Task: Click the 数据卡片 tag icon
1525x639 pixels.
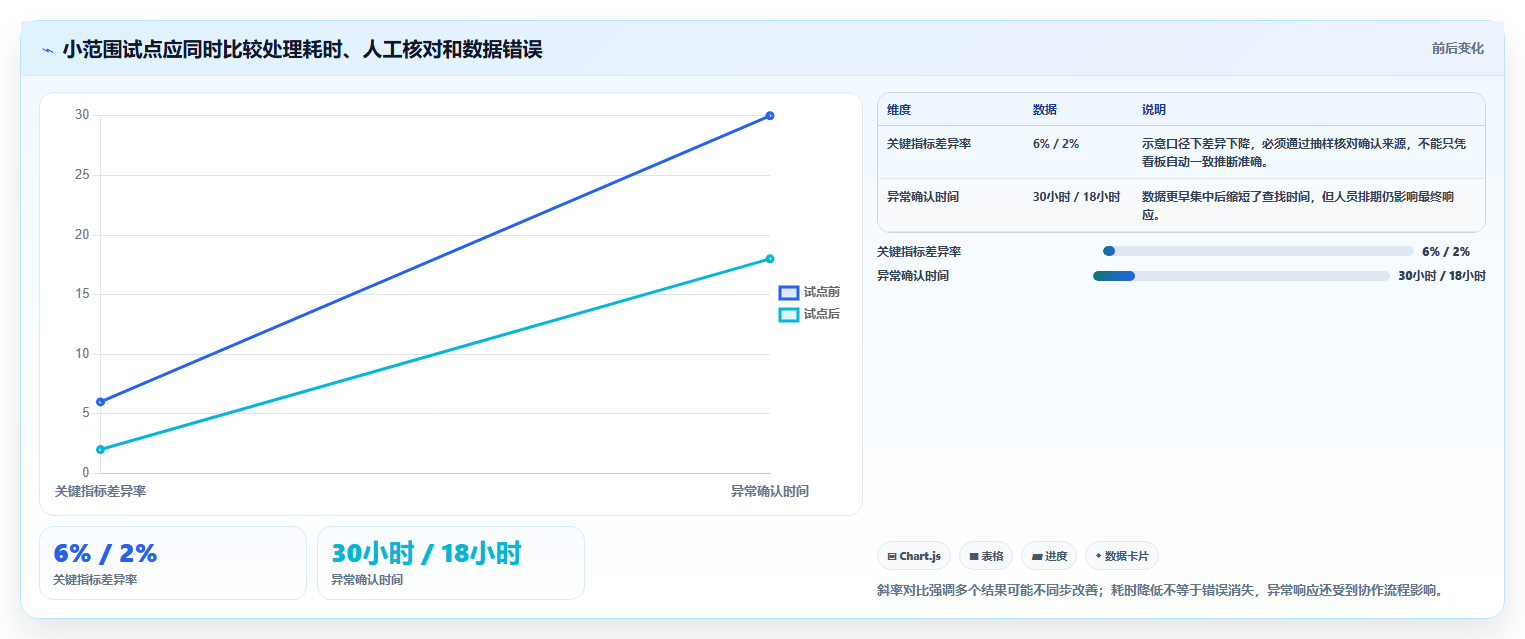Action: tap(1099, 556)
